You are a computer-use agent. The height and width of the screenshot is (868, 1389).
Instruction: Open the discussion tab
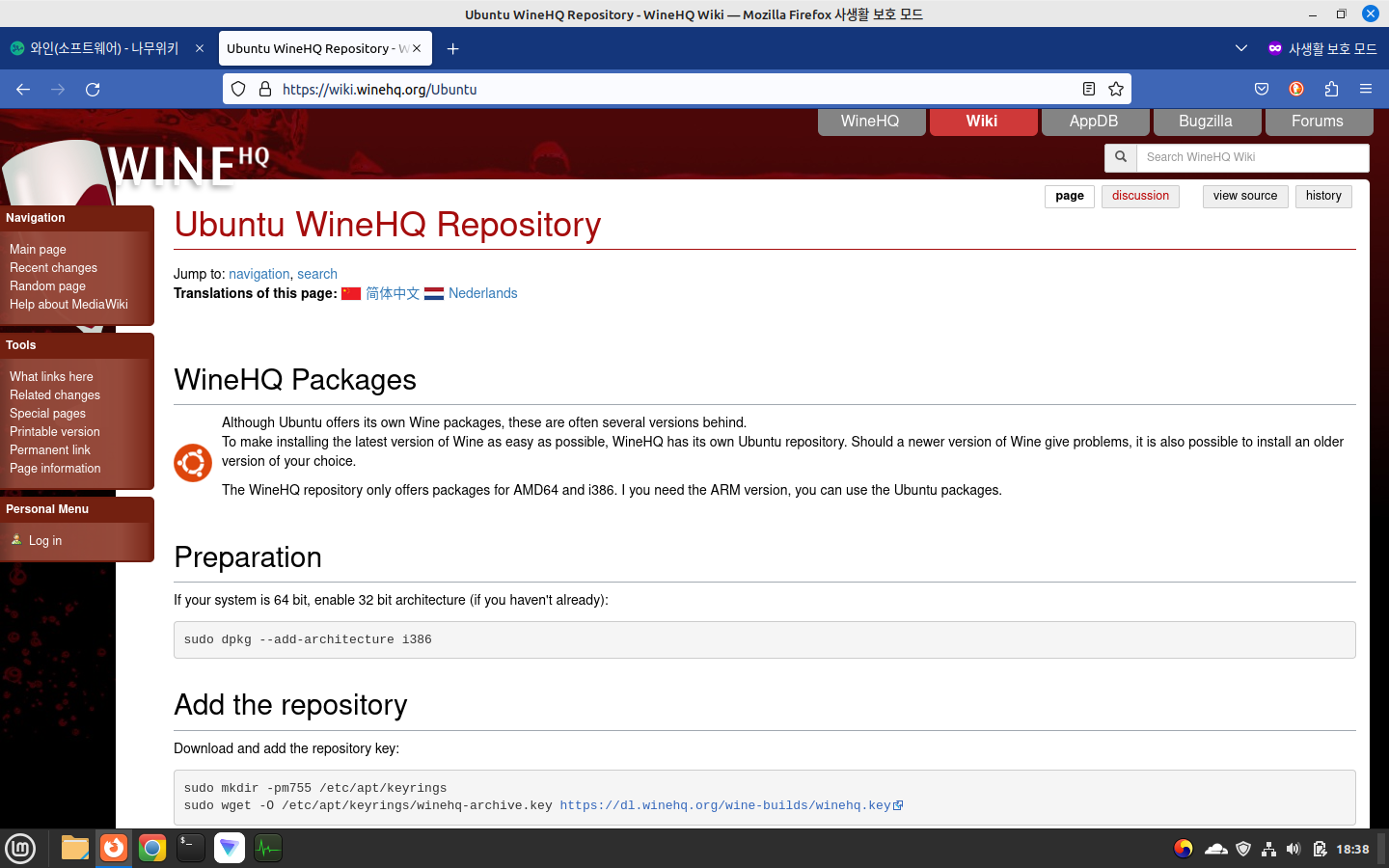click(x=1140, y=196)
